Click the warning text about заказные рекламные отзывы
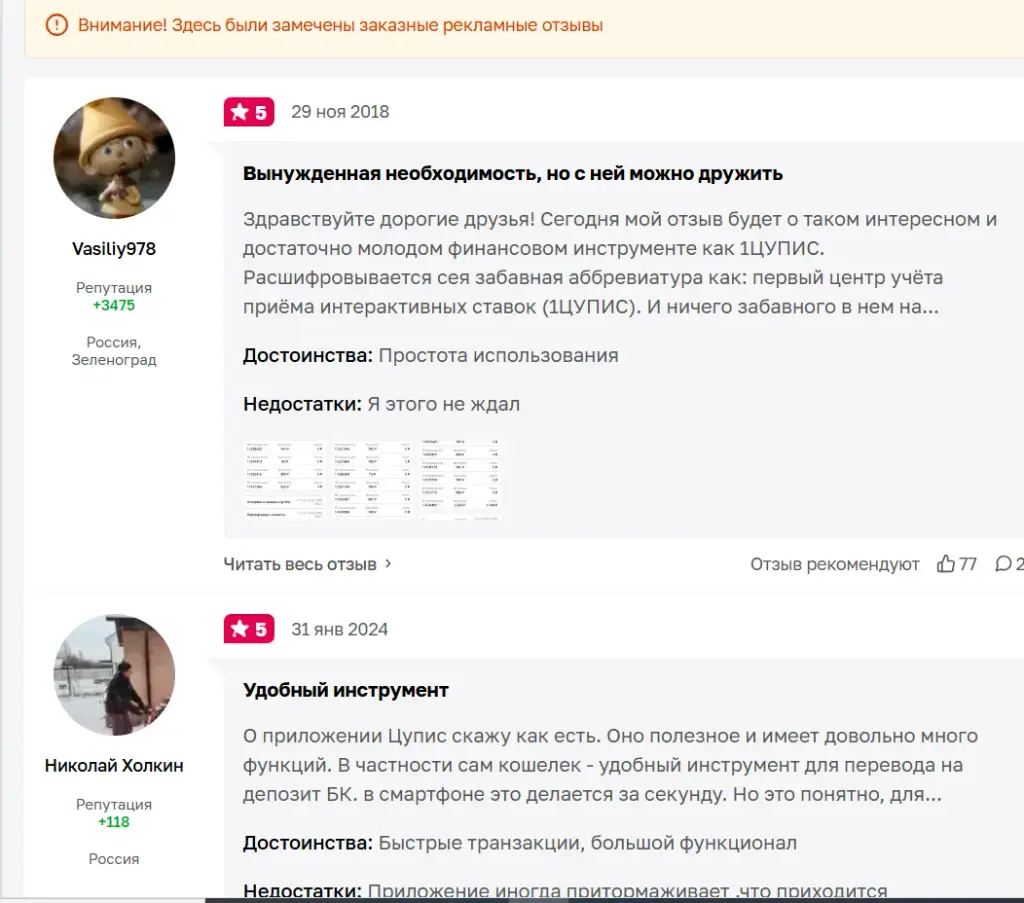Screen dimensions: 1024x903 340,25
